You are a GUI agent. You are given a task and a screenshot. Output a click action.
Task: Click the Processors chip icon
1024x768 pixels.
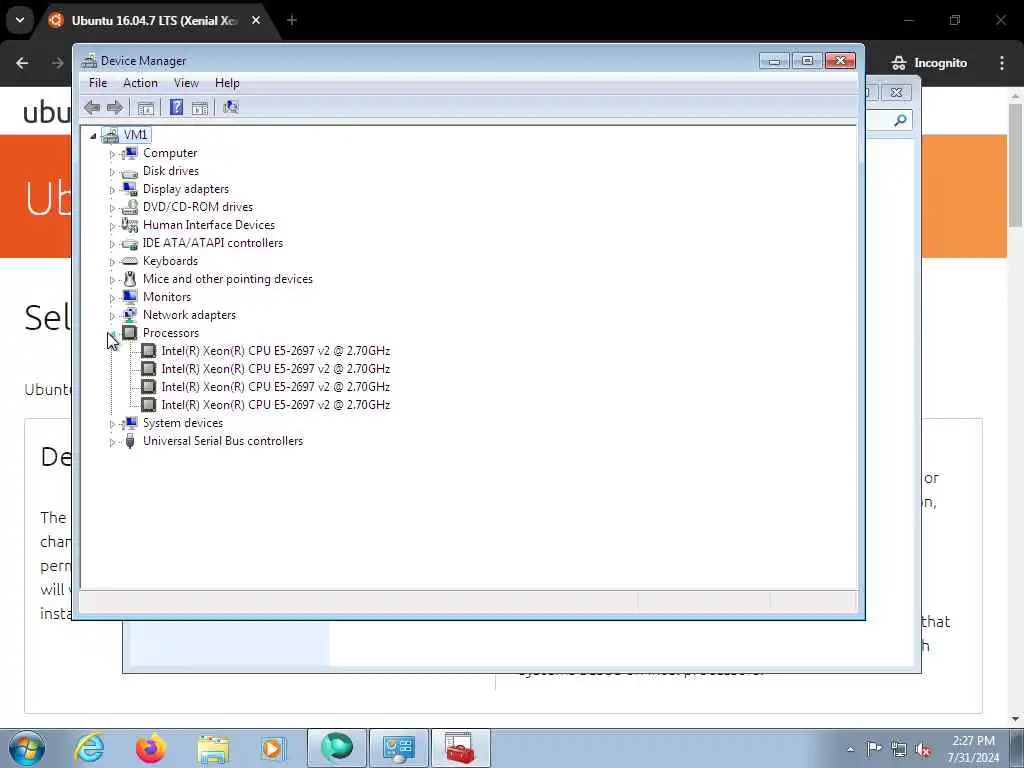click(130, 332)
